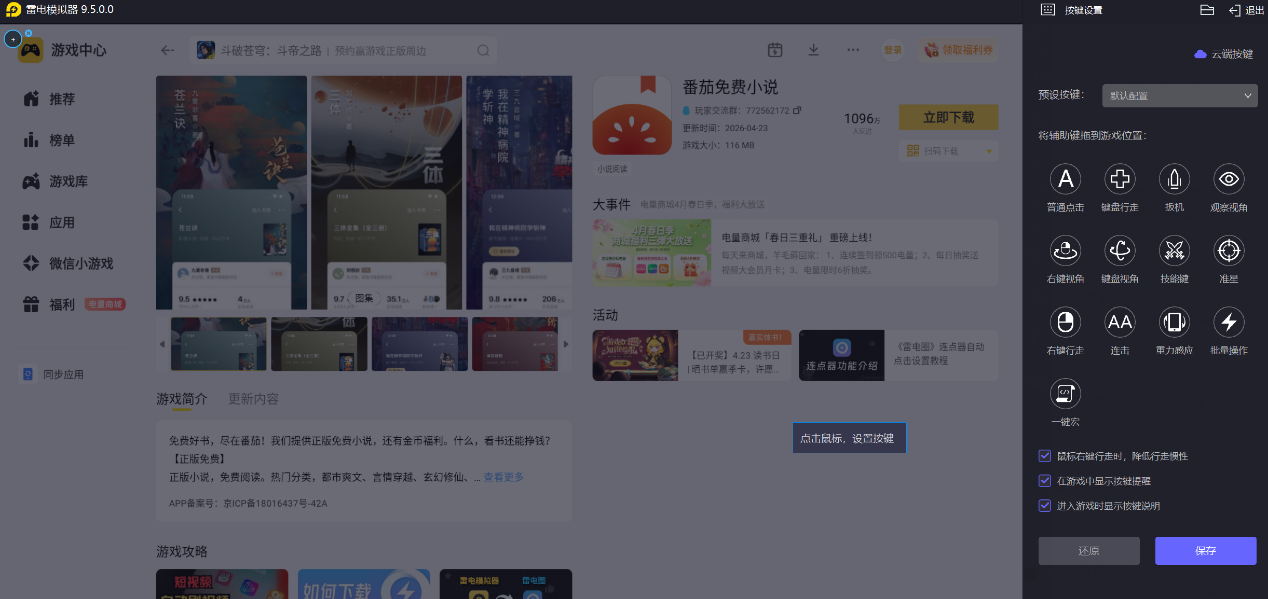Open the calendar lightning icon in top bar
This screenshot has width=1268, height=599.
[775, 50]
